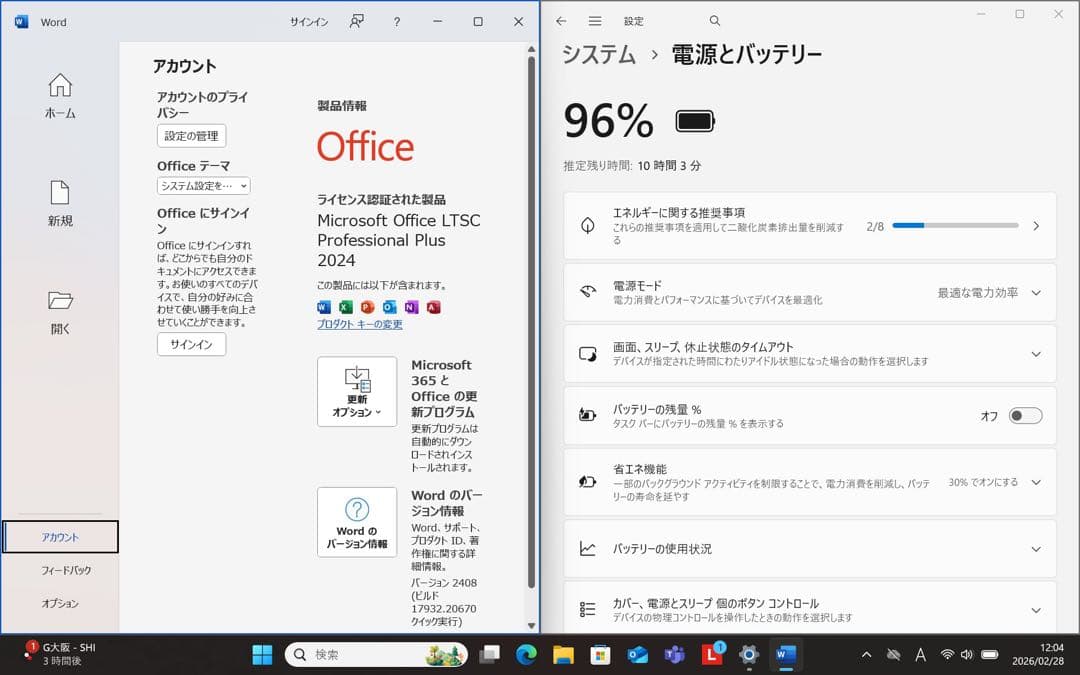Open Task View from taskbar
This screenshot has height=675, width=1080.
pos(490,654)
